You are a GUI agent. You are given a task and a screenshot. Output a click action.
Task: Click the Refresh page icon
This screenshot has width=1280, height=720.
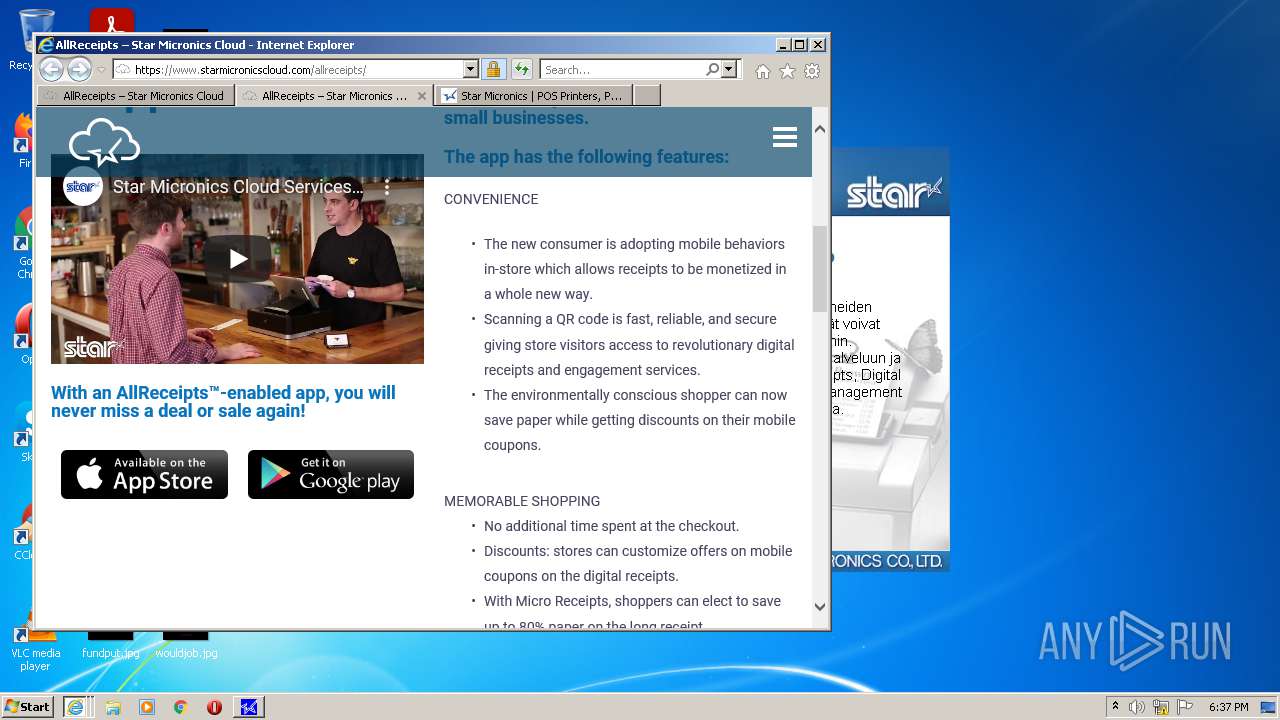point(522,70)
